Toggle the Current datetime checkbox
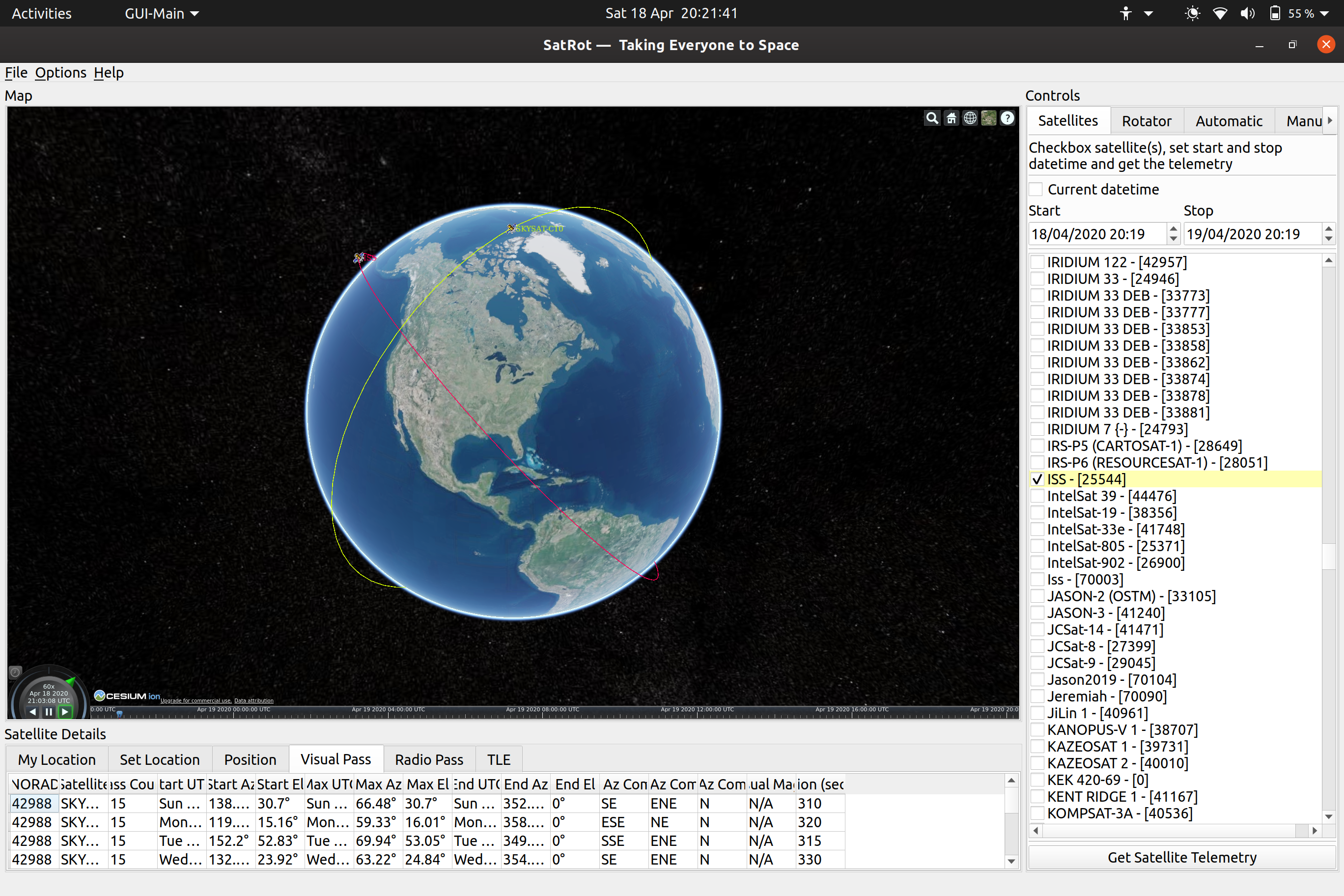 1036,189
